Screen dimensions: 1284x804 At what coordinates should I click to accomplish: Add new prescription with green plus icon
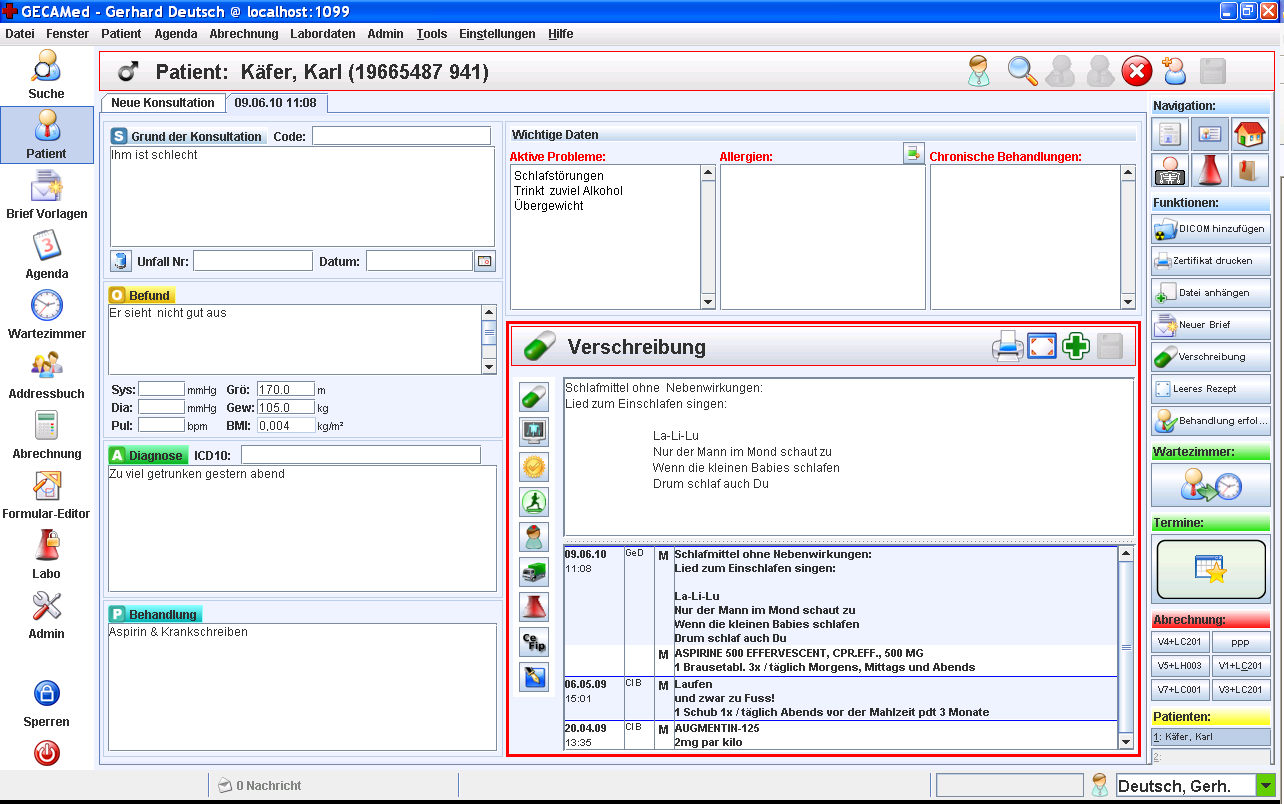tap(1076, 347)
